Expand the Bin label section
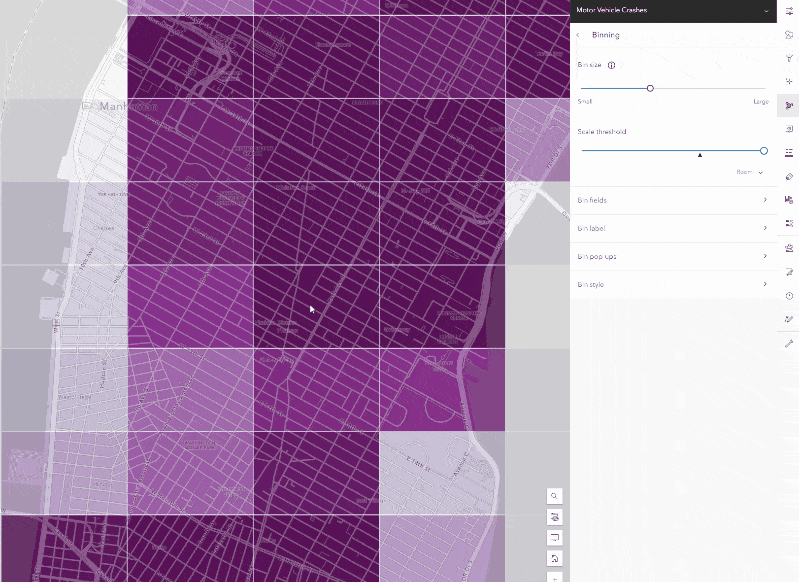The height and width of the screenshot is (582, 799). click(673, 228)
